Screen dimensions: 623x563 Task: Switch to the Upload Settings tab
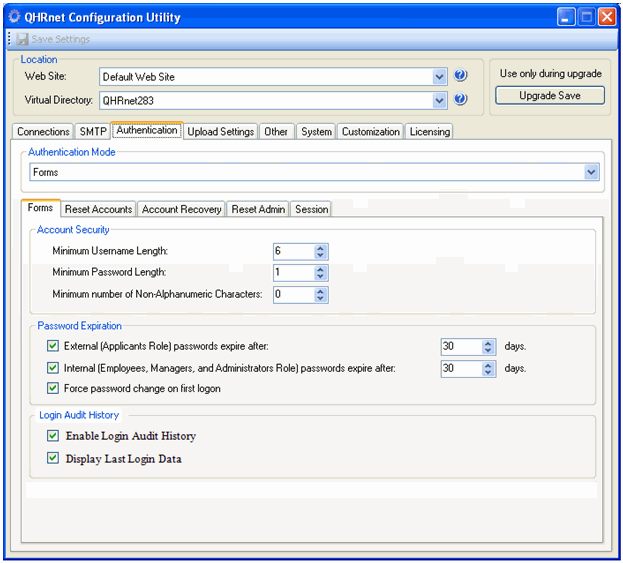220,132
